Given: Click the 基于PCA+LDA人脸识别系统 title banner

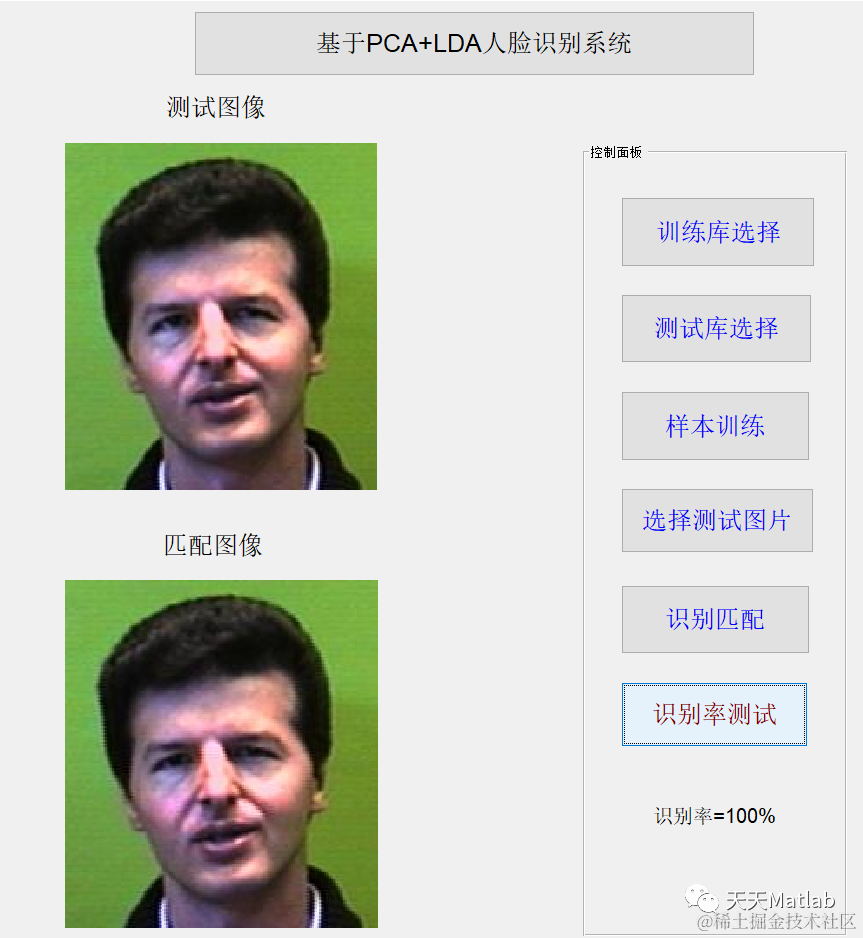Looking at the screenshot, I should (x=474, y=44).
